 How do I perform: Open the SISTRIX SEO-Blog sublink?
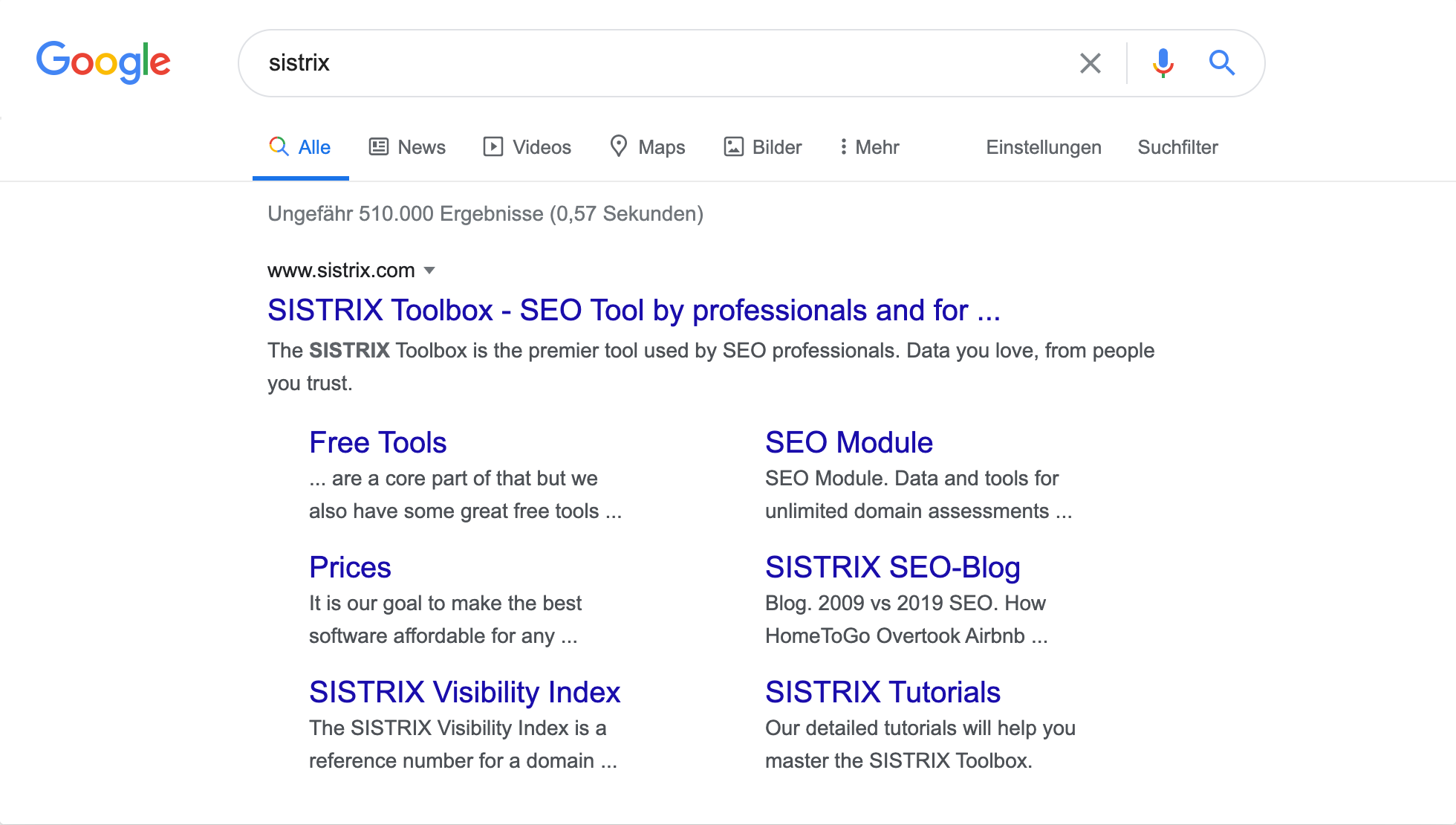click(x=892, y=568)
